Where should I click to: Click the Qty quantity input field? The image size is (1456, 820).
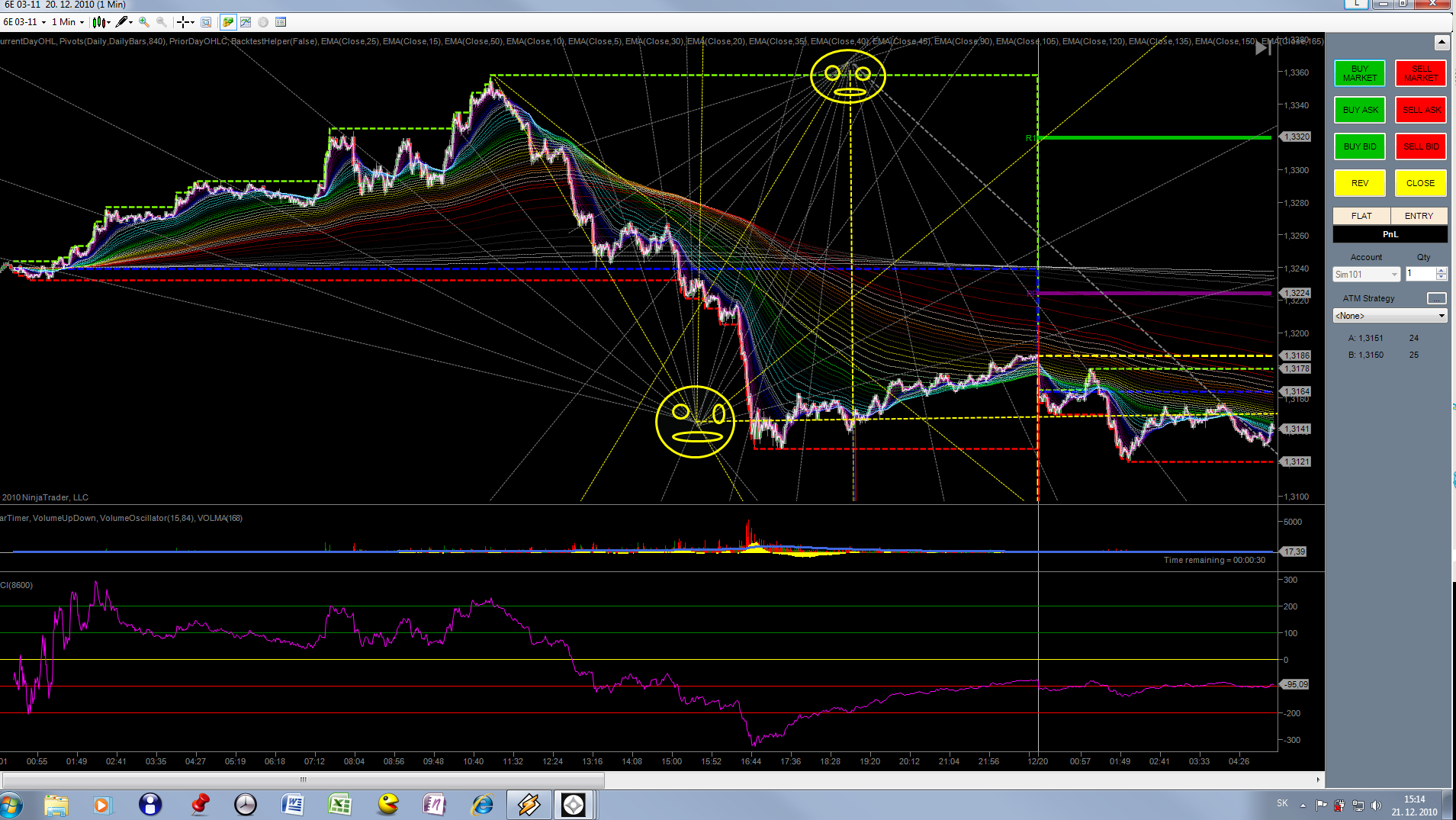[1420, 274]
